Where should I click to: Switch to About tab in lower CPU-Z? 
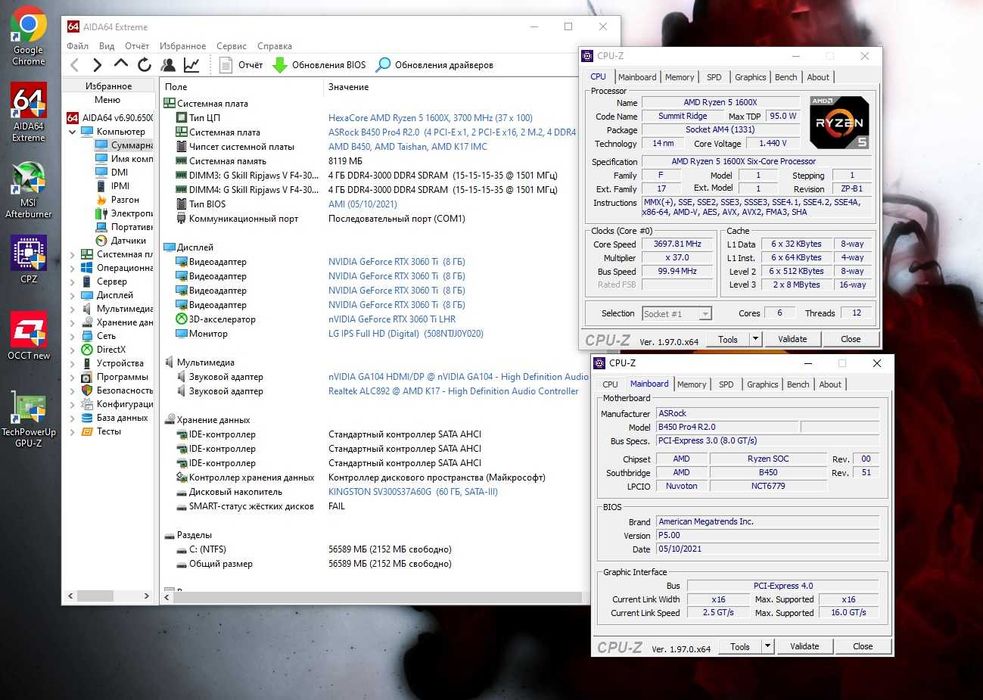tap(830, 384)
